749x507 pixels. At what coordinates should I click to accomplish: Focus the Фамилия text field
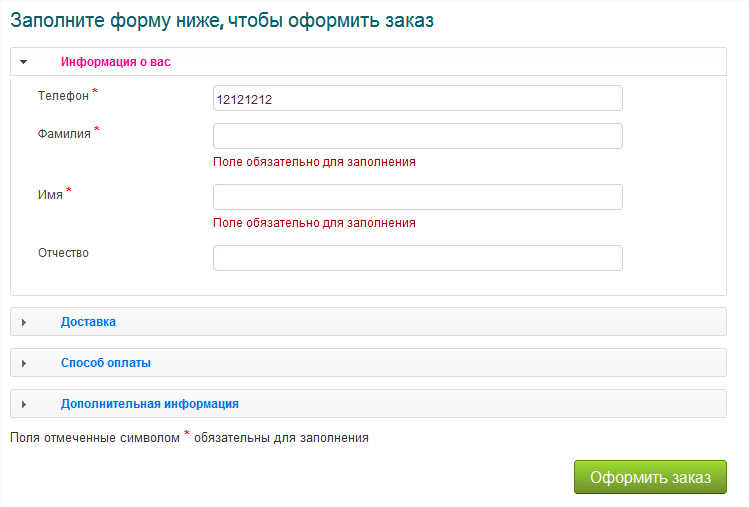[418, 136]
